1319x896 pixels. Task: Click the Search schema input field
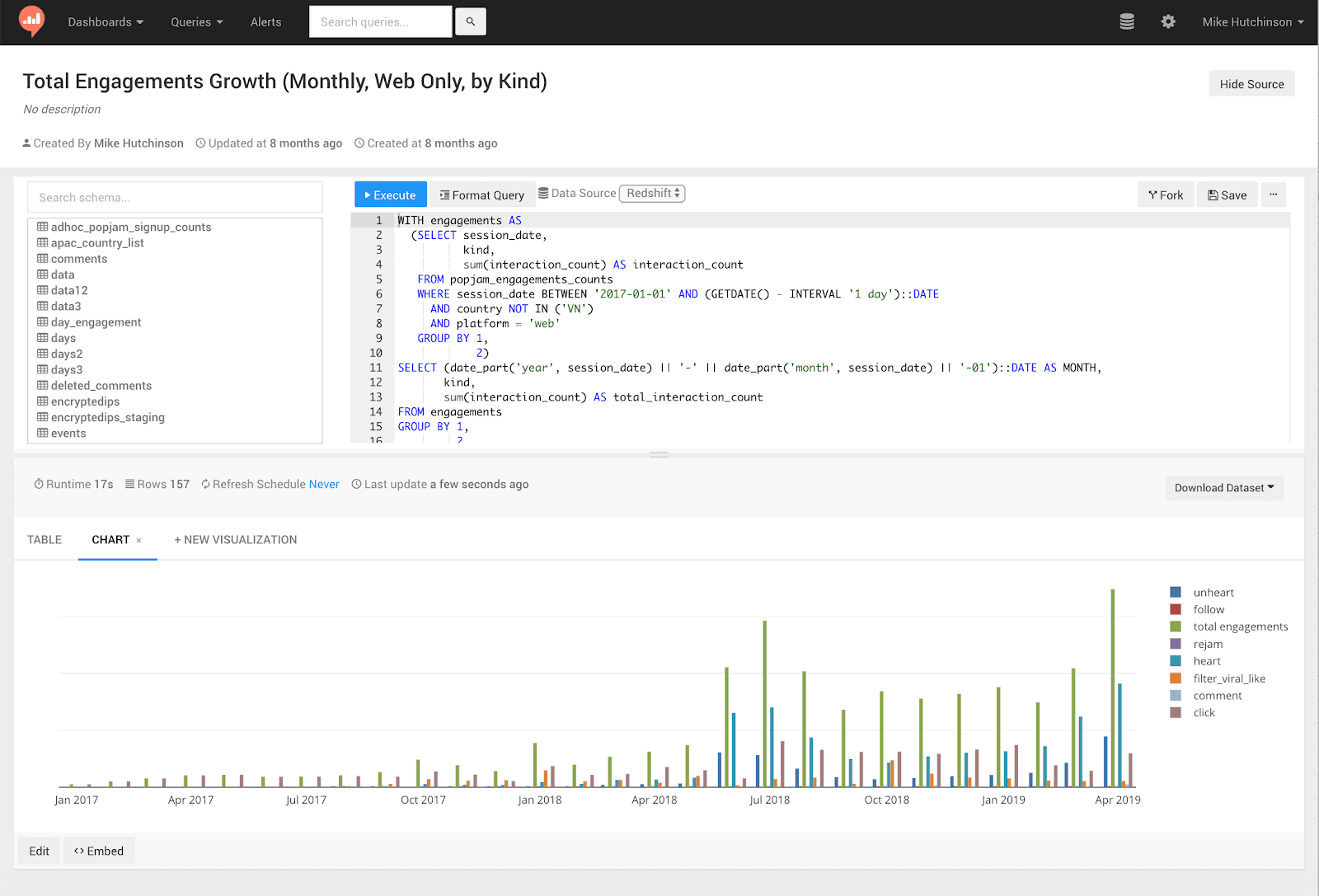coord(175,198)
